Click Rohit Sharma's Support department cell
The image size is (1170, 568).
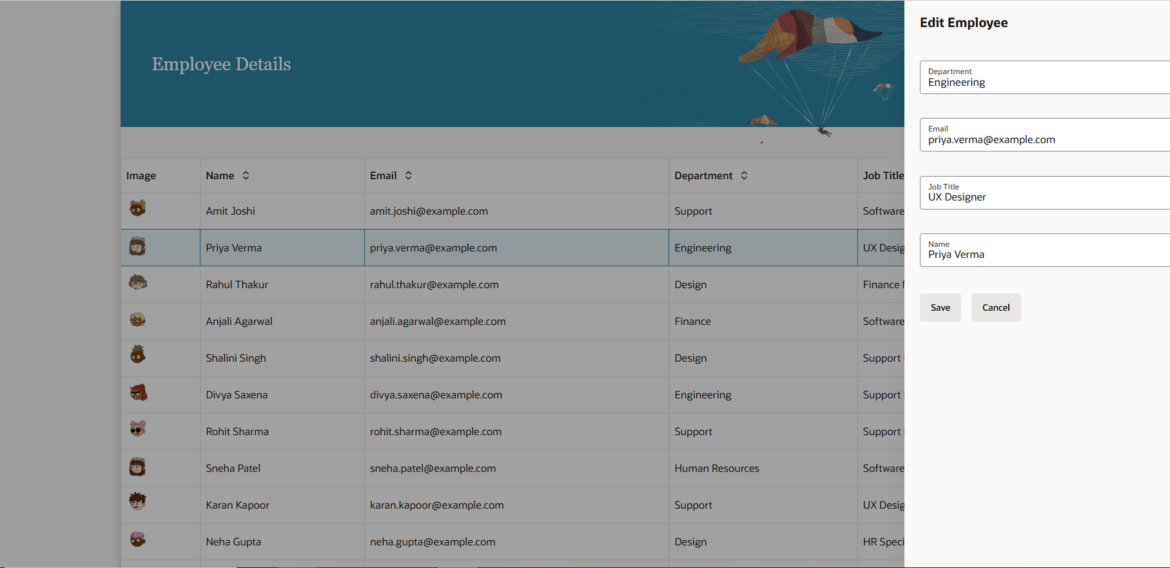point(763,431)
